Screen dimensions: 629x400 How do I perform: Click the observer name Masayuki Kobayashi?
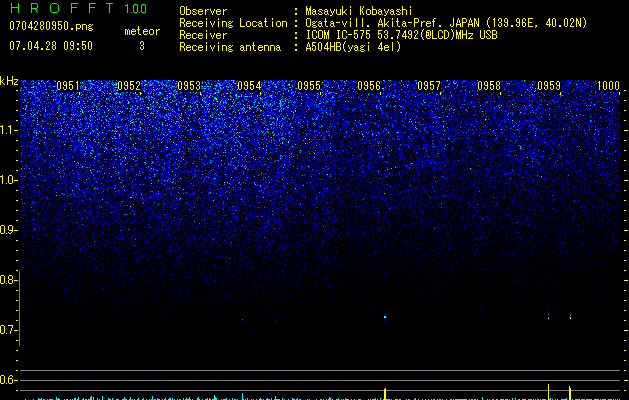[359, 12]
